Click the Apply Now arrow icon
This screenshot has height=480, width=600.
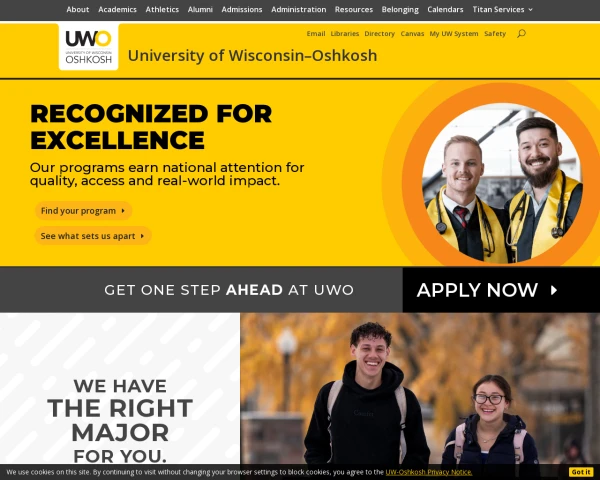click(554, 291)
